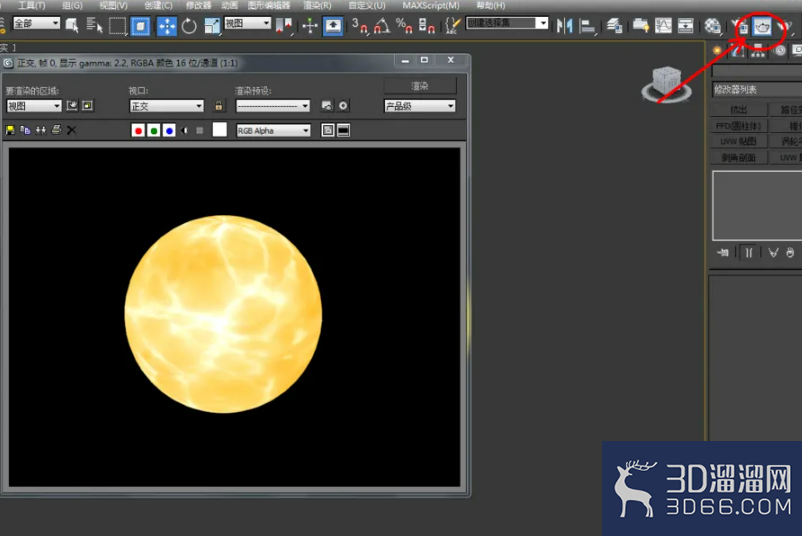Click the white color swatch
Viewport: 802px width, 536px height.
[219, 129]
